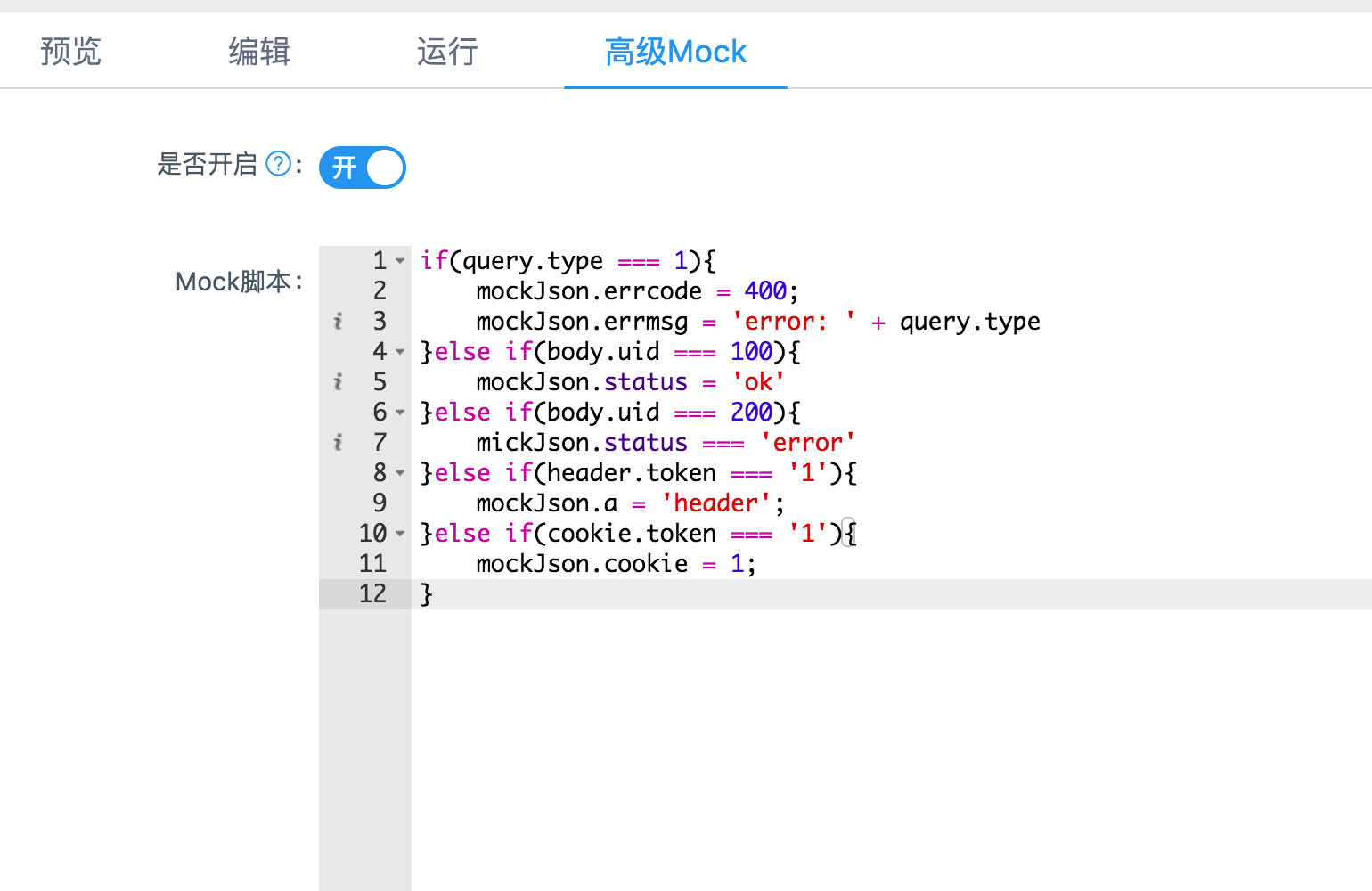Click the info marker on line 7

tap(338, 442)
